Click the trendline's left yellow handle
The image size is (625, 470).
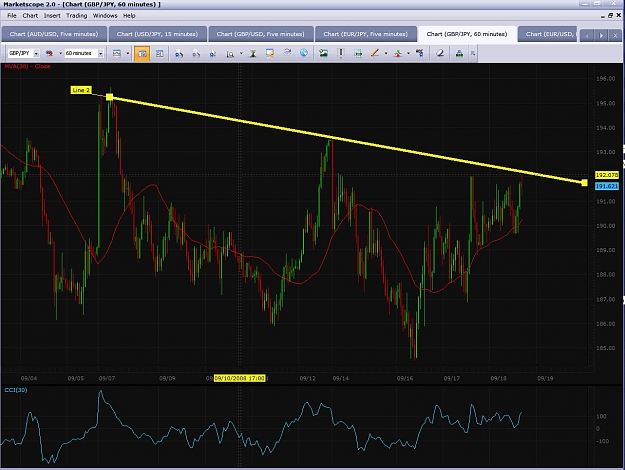[110, 97]
